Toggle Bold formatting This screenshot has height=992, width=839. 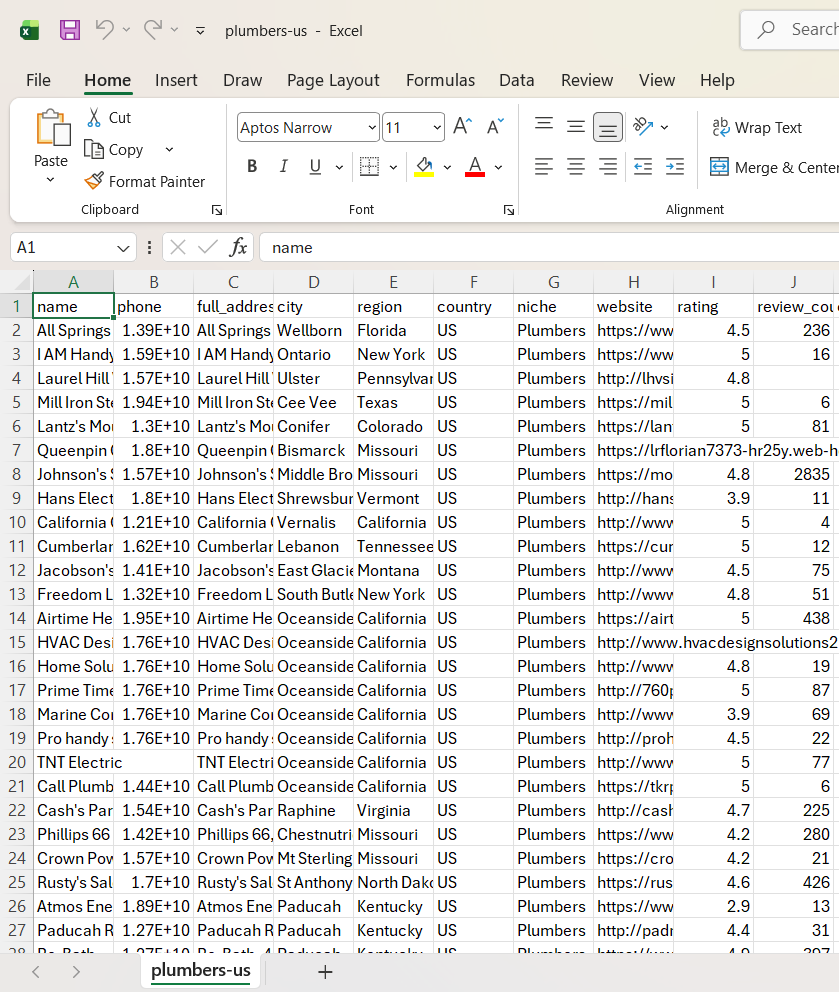[x=252, y=166]
